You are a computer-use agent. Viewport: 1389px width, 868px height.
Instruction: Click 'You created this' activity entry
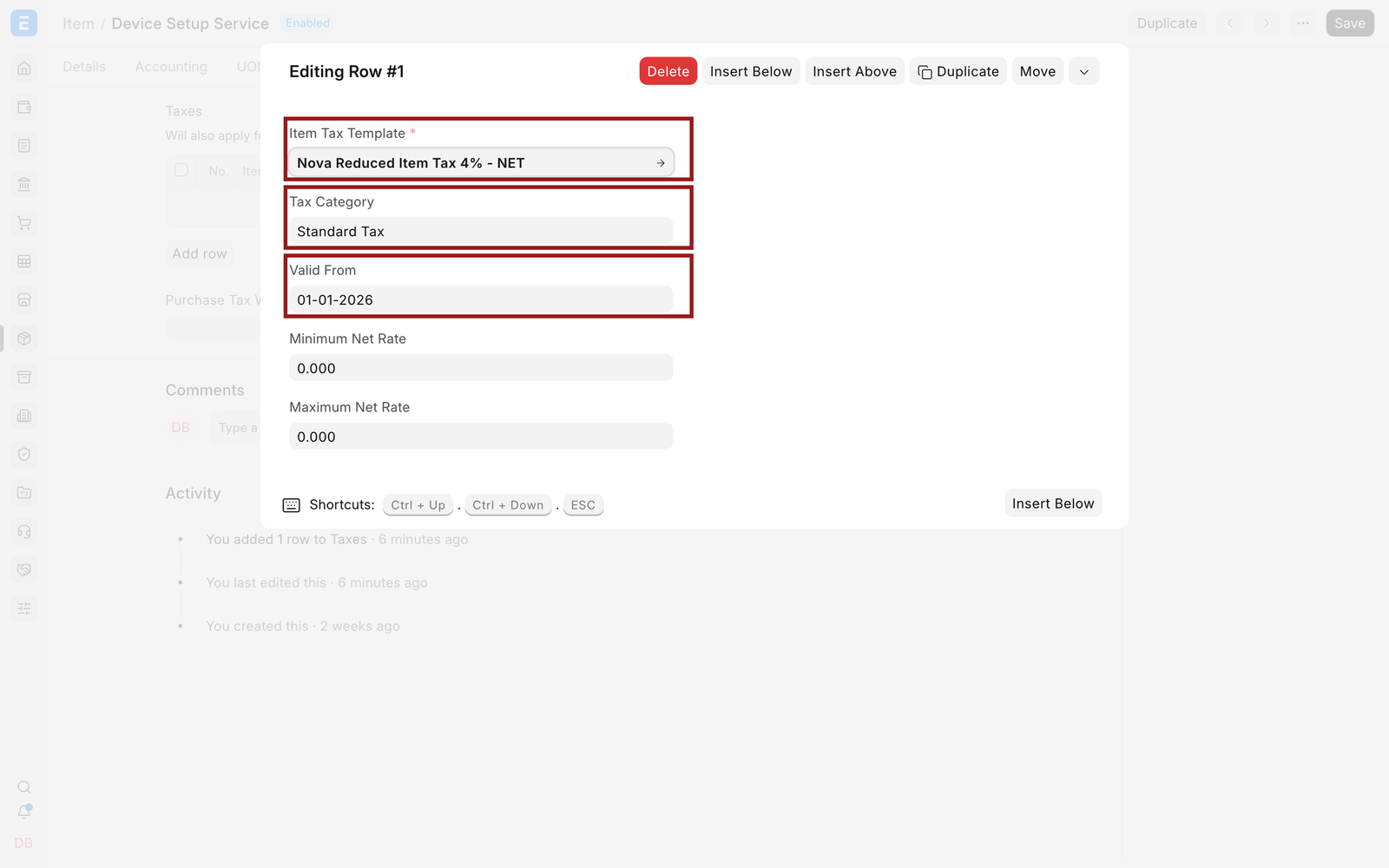coord(257,626)
